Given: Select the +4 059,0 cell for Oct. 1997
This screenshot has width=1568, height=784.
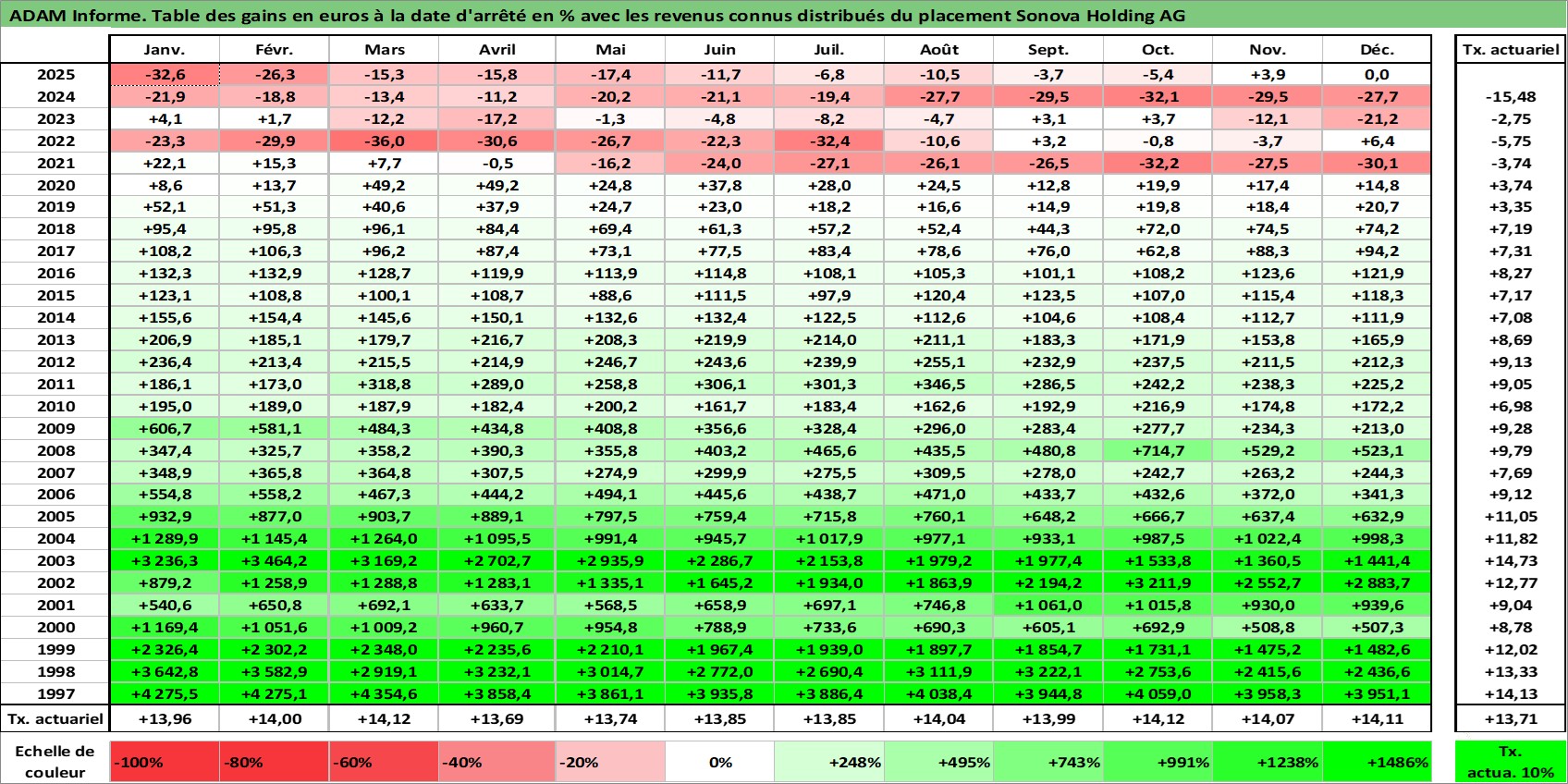Looking at the screenshot, I should [1158, 693].
